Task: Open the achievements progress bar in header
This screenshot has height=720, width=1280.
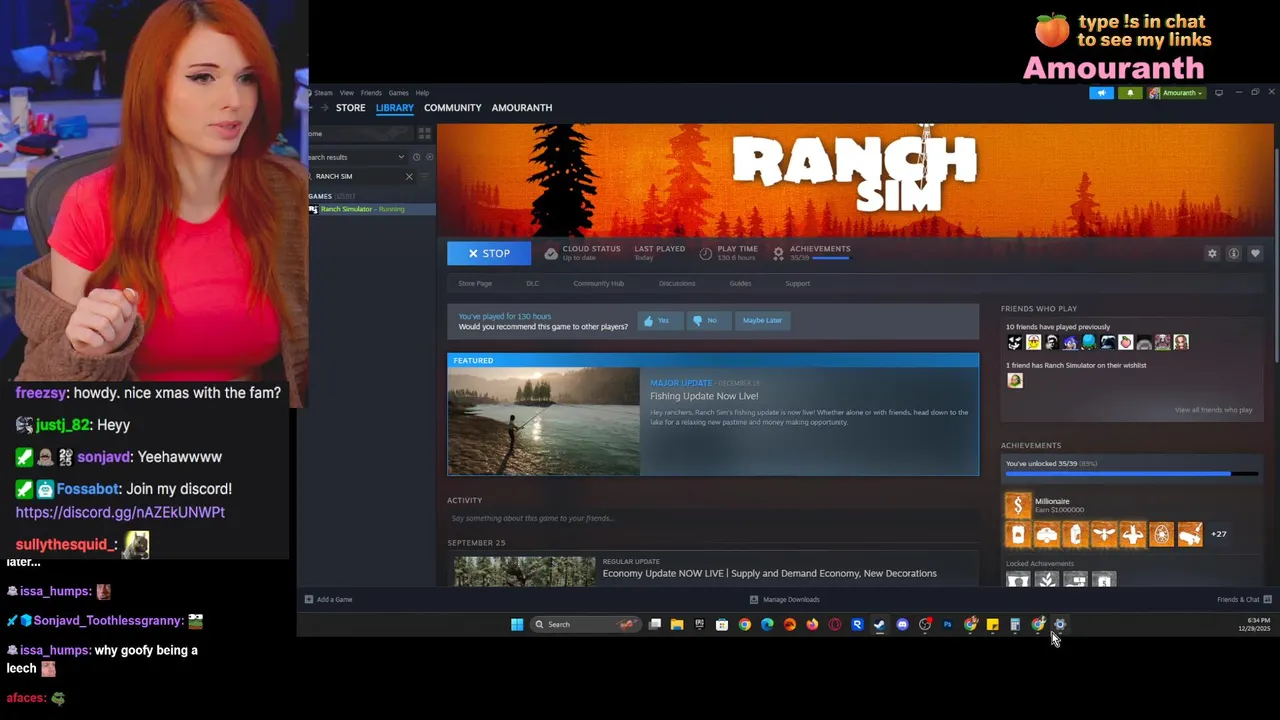Action: click(x=830, y=258)
